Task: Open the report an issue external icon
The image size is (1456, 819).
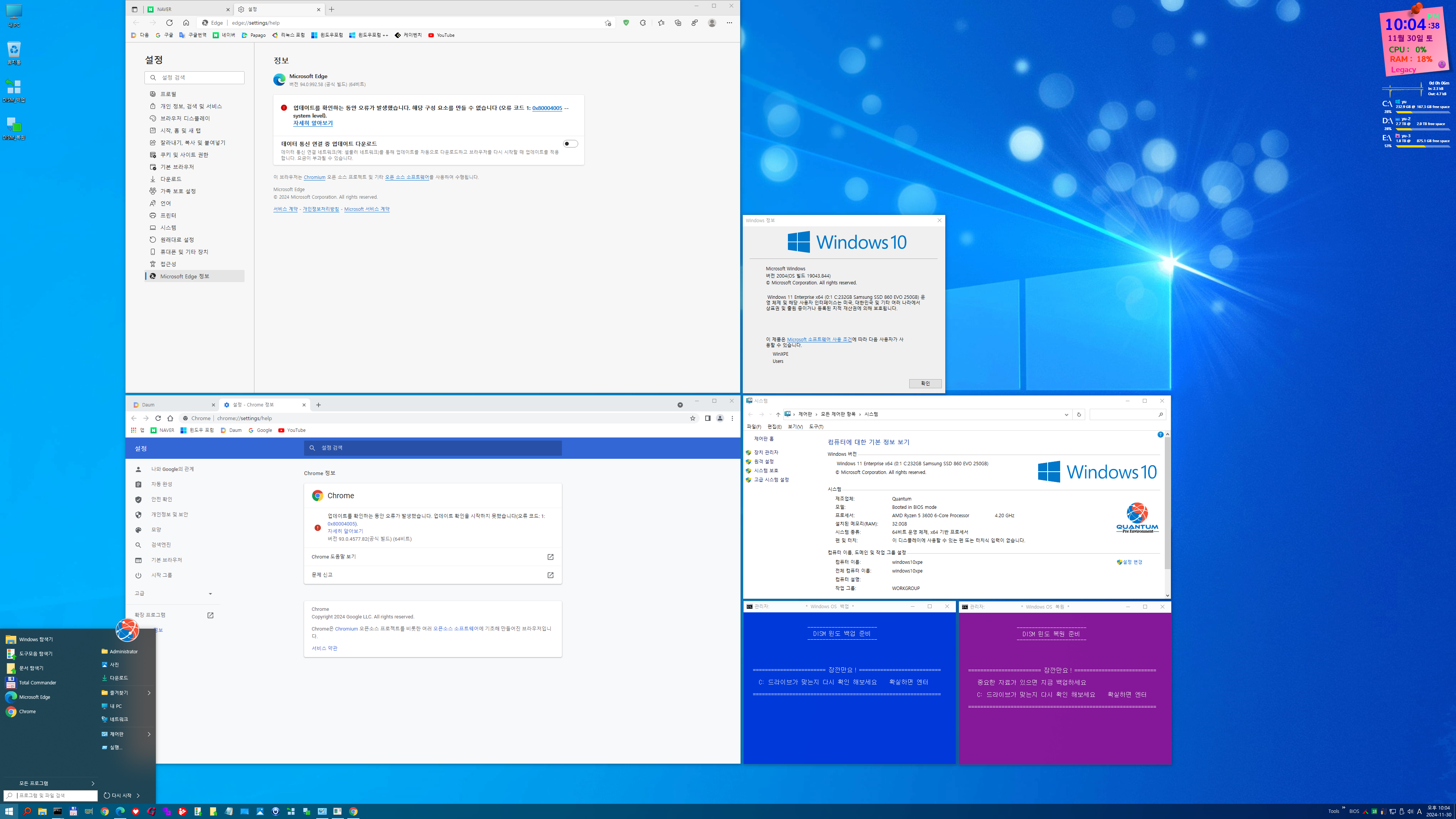Action: [x=550, y=575]
